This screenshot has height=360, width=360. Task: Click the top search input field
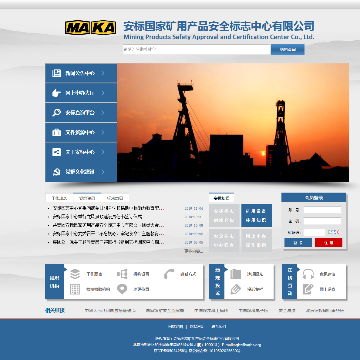(x=196, y=49)
